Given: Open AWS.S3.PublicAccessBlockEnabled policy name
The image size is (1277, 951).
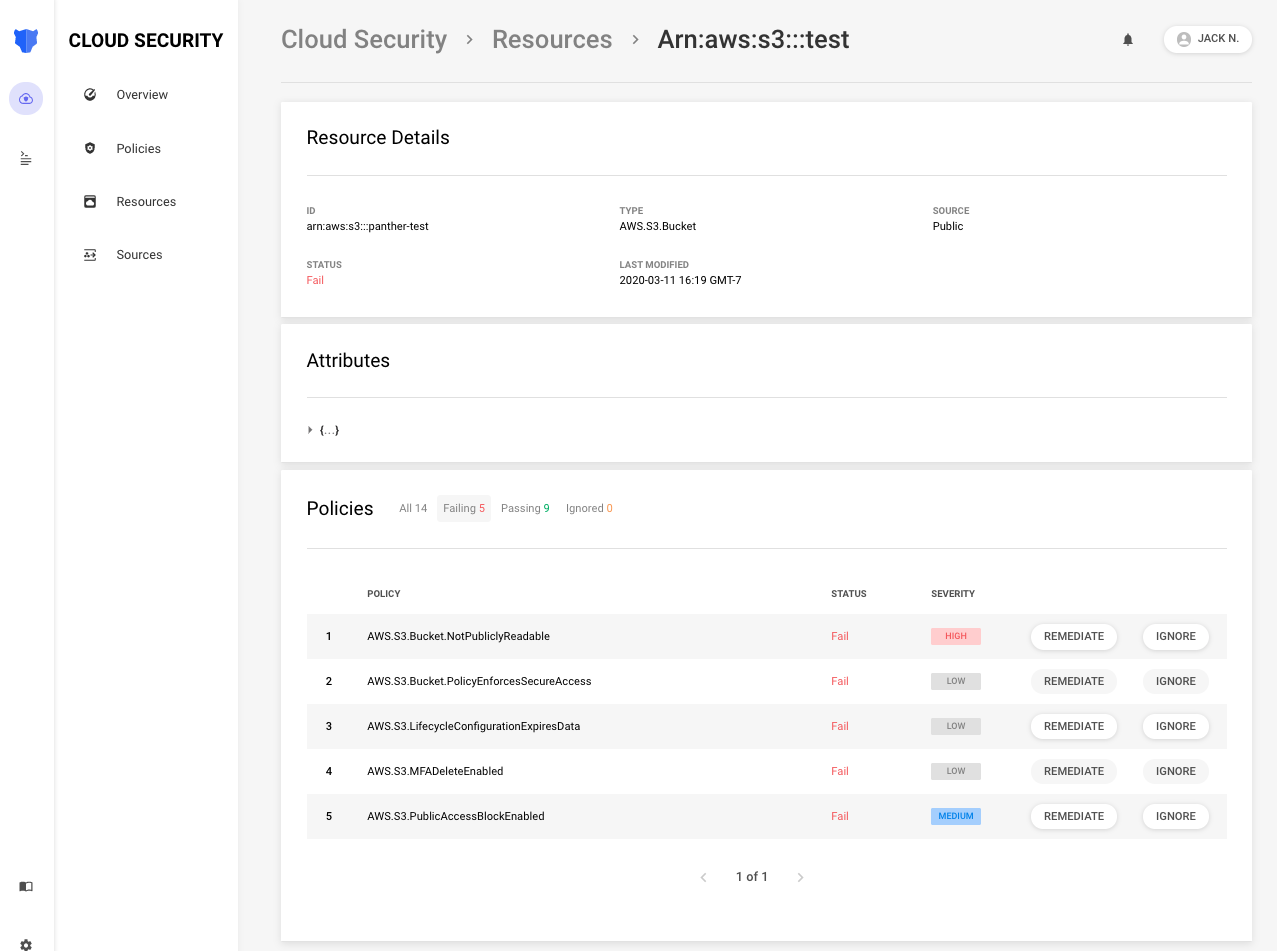Looking at the screenshot, I should pyautogui.click(x=456, y=816).
